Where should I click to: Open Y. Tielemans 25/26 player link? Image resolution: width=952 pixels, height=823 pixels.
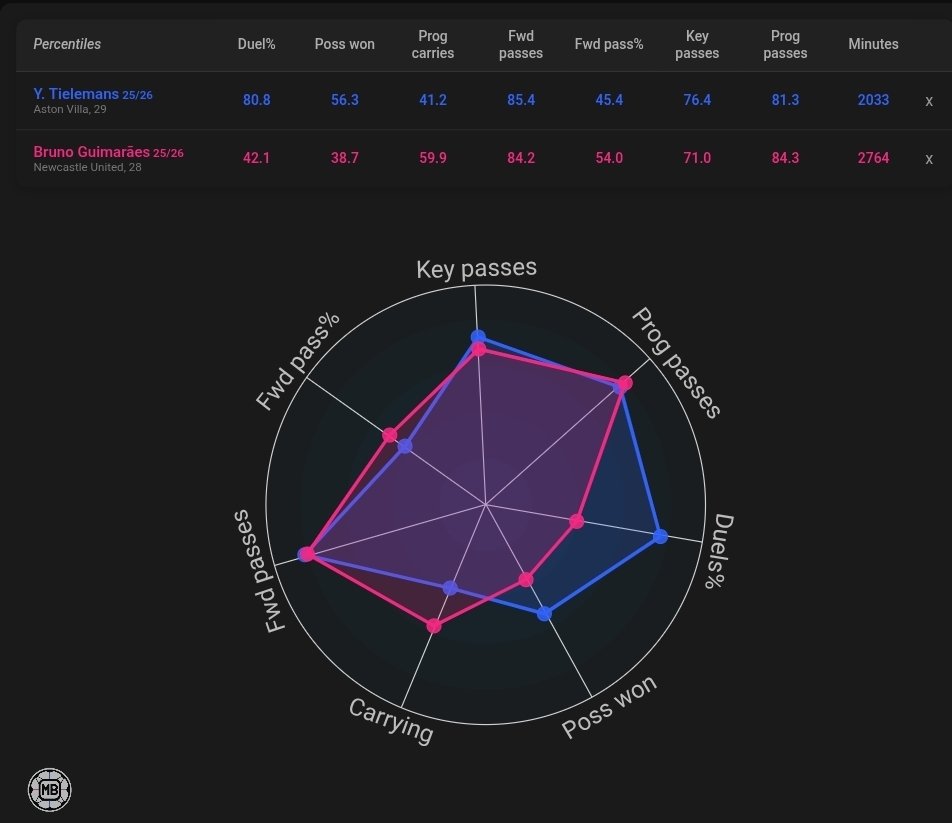tap(93, 94)
